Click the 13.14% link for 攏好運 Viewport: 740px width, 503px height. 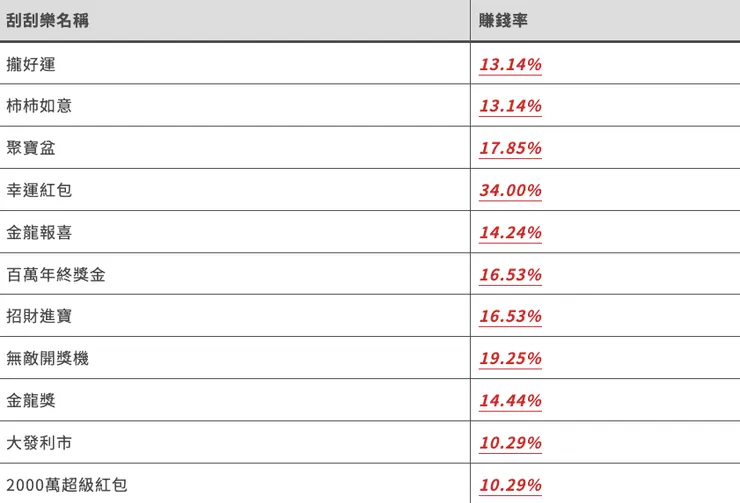[510, 65]
